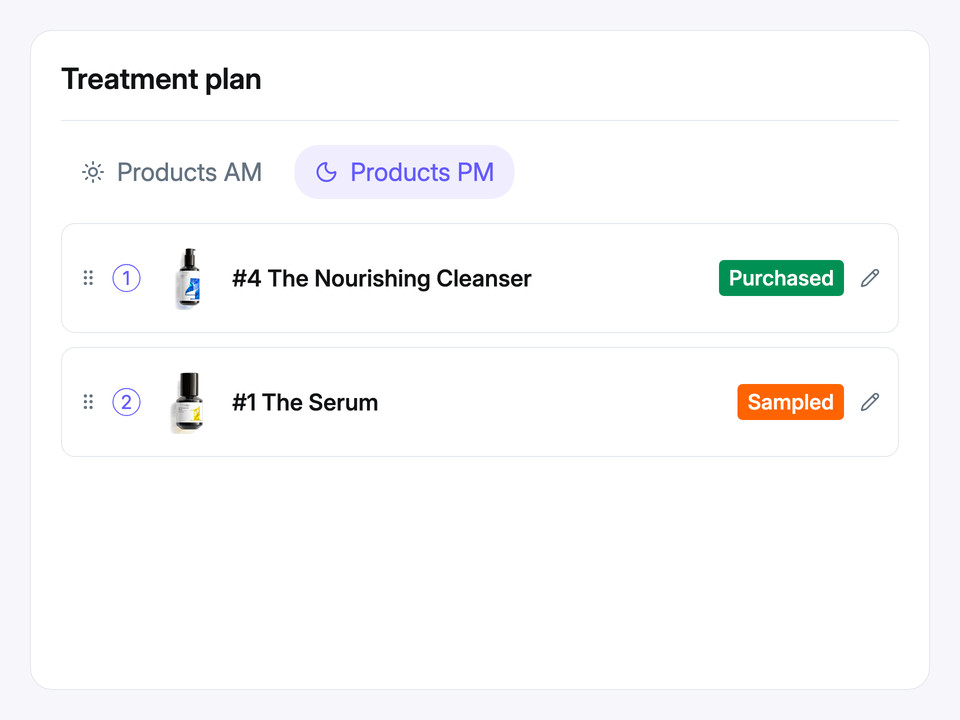Click the Purchased status badge
Image resolution: width=960 pixels, height=720 pixels.
tap(781, 278)
